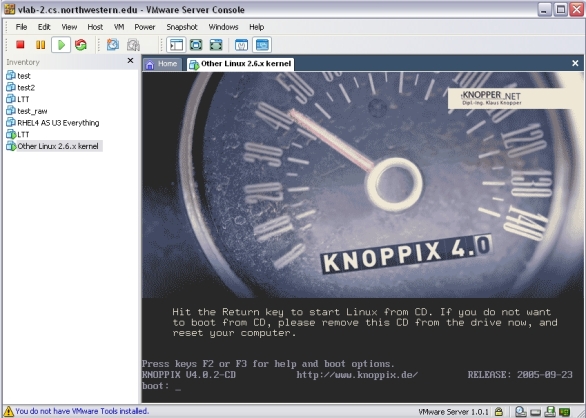This screenshot has height=418, width=586.
Task: Open the Help menu
Action: 256,27
